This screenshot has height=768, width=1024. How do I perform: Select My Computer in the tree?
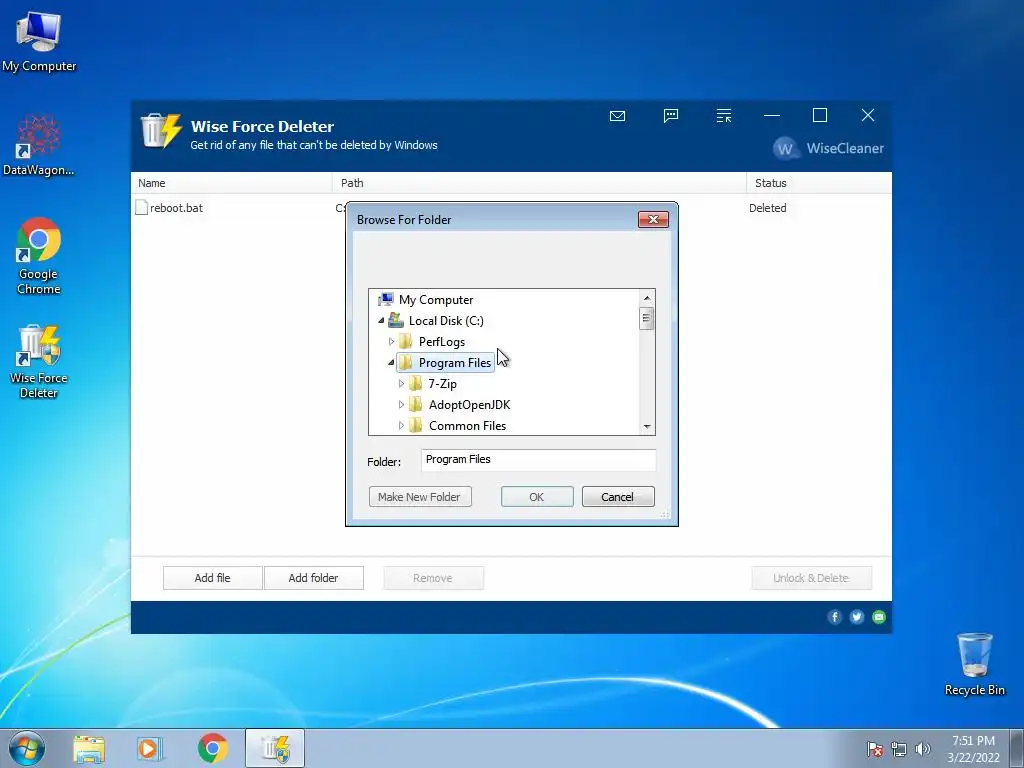[x=436, y=300]
